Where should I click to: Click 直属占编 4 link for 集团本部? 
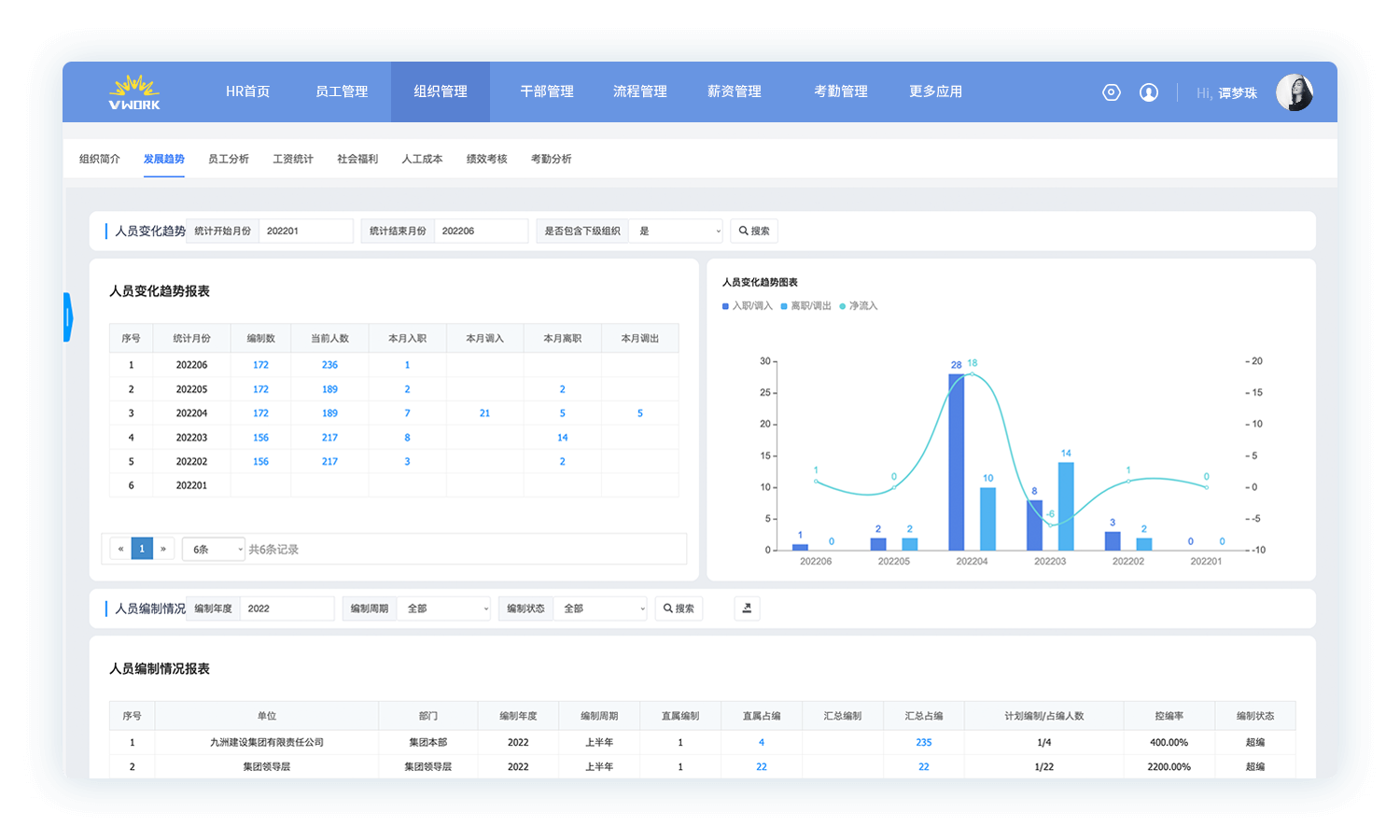[762, 743]
